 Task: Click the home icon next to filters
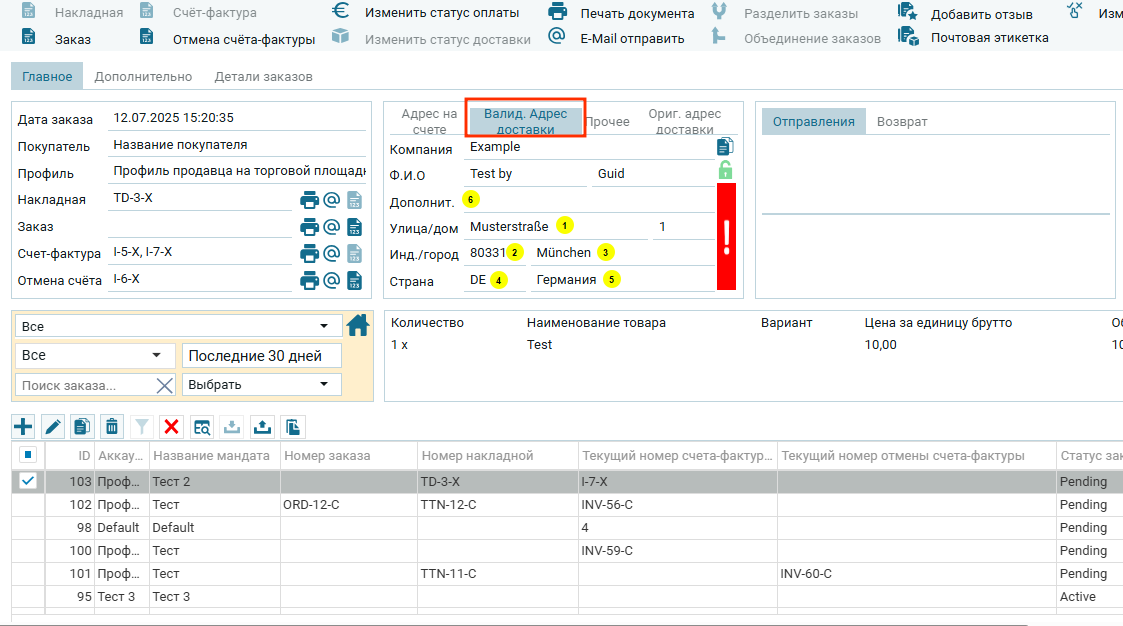(x=357, y=326)
